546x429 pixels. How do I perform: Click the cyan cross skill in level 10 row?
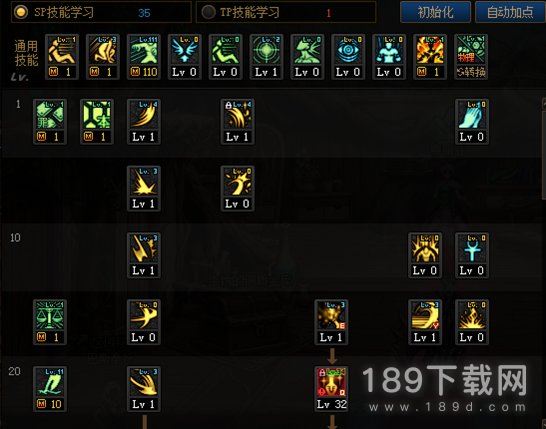point(472,255)
